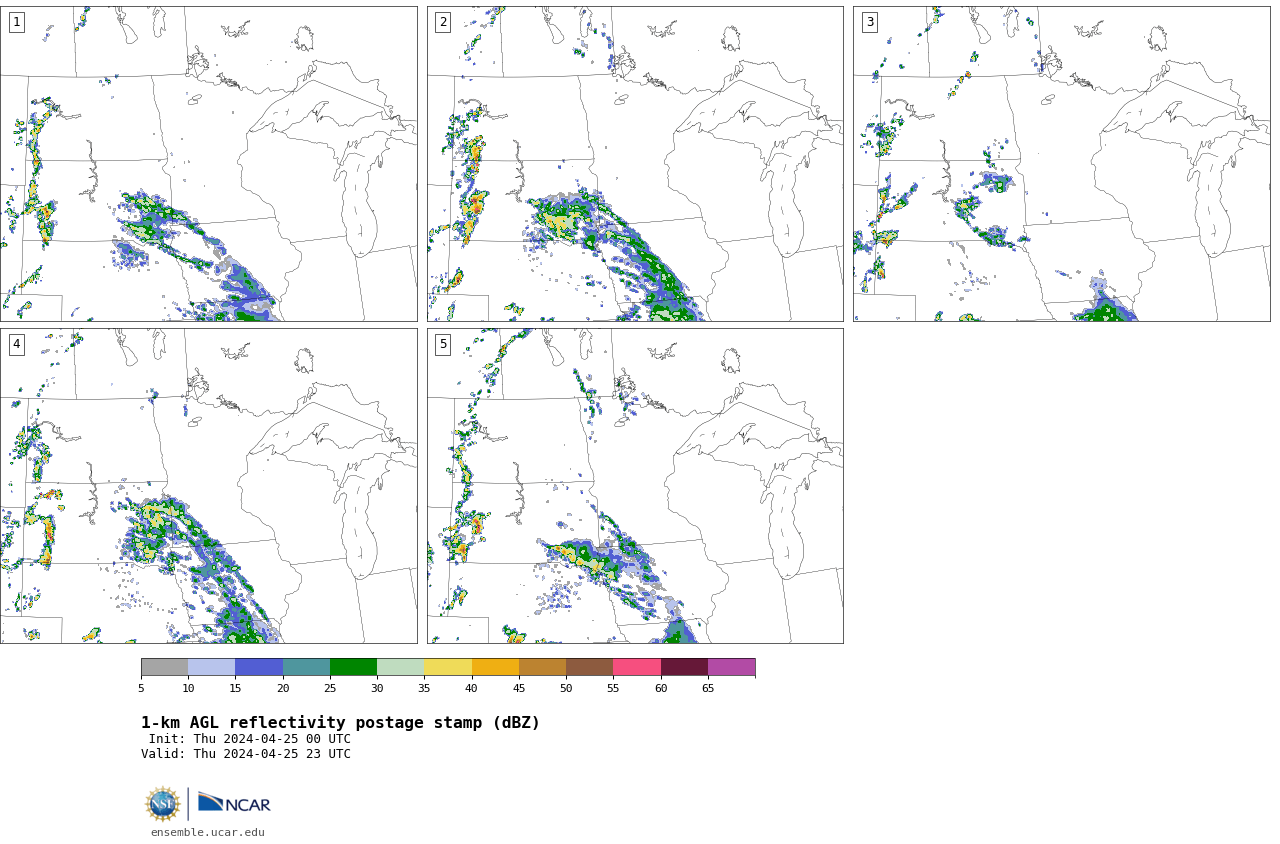Click the colorbar tick label '65'
Viewport: 1280px width, 844px height.
708,688
